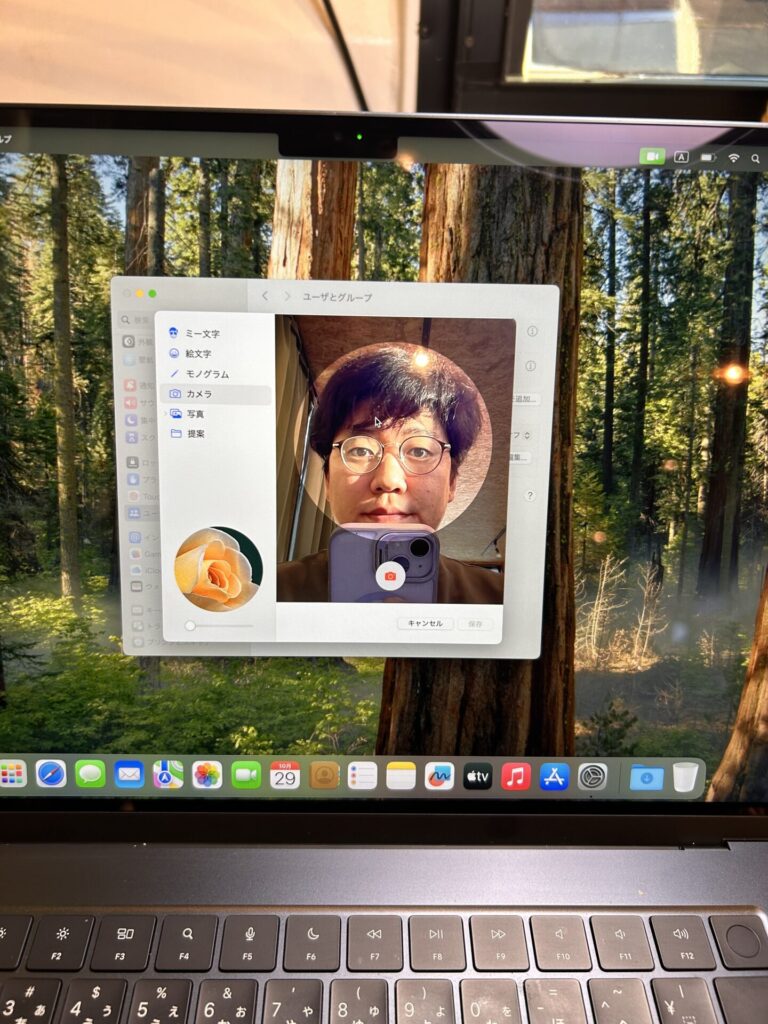Open 提案 (Suggestions) folder item

[x=194, y=433]
